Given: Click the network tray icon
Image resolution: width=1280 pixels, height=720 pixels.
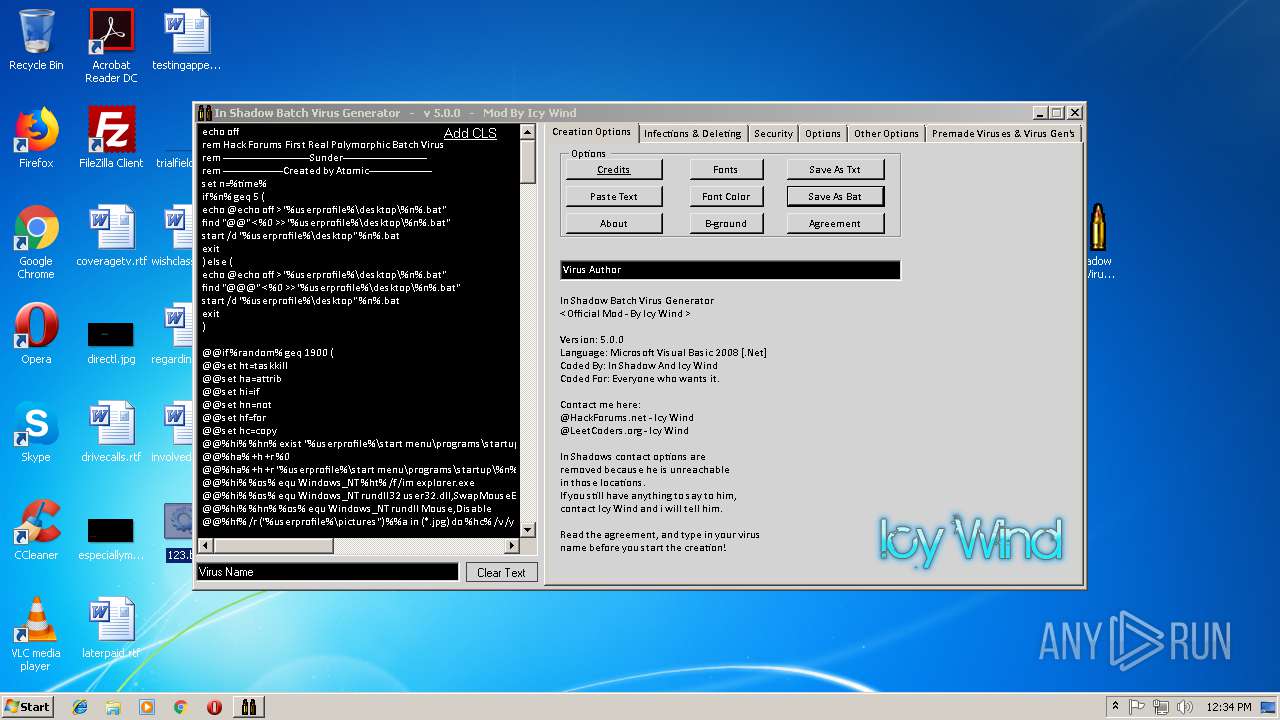Looking at the screenshot, I should 1161,707.
